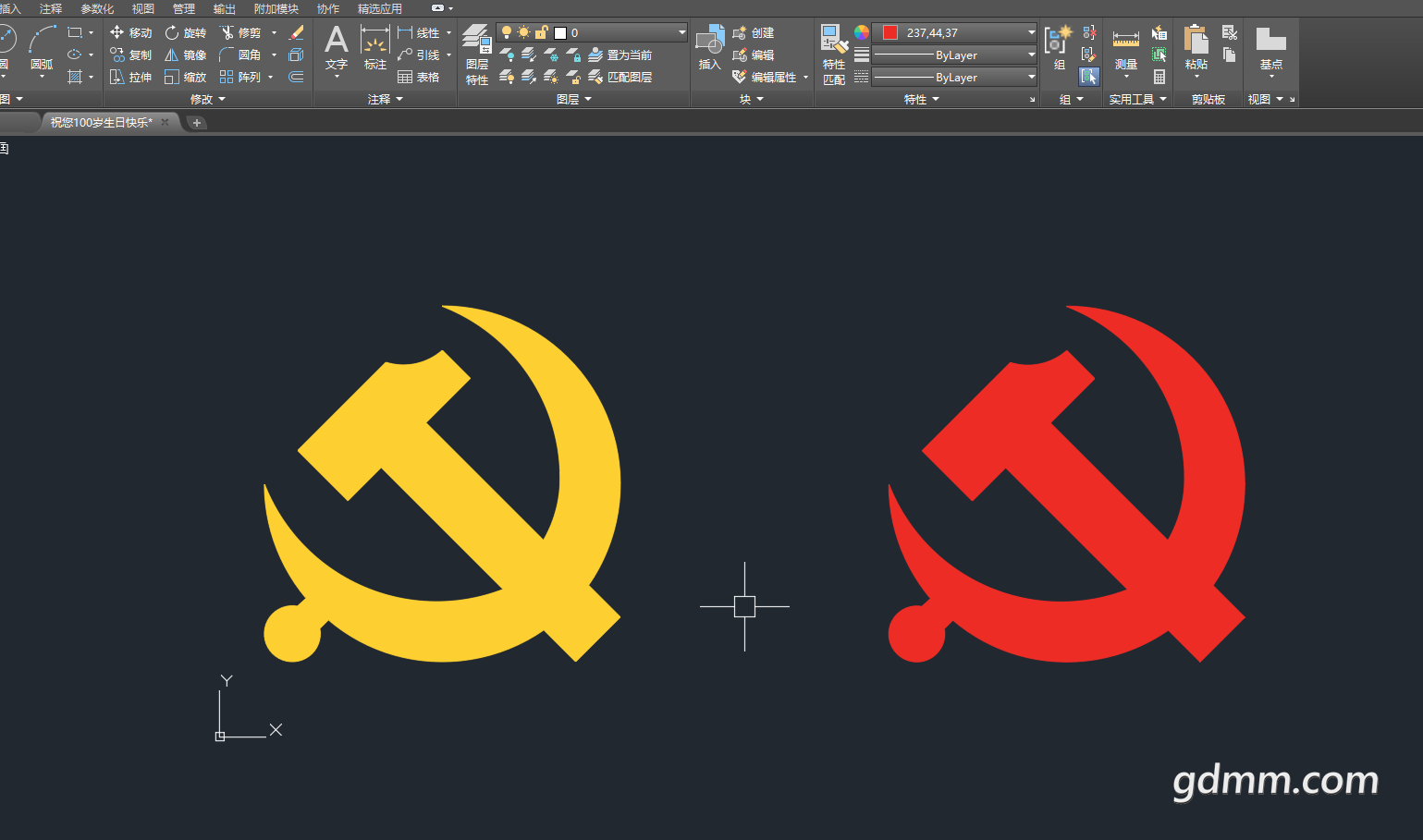Click the Paste (粘贴) icon
Screen dimensions: 1423x840
coord(1196,50)
